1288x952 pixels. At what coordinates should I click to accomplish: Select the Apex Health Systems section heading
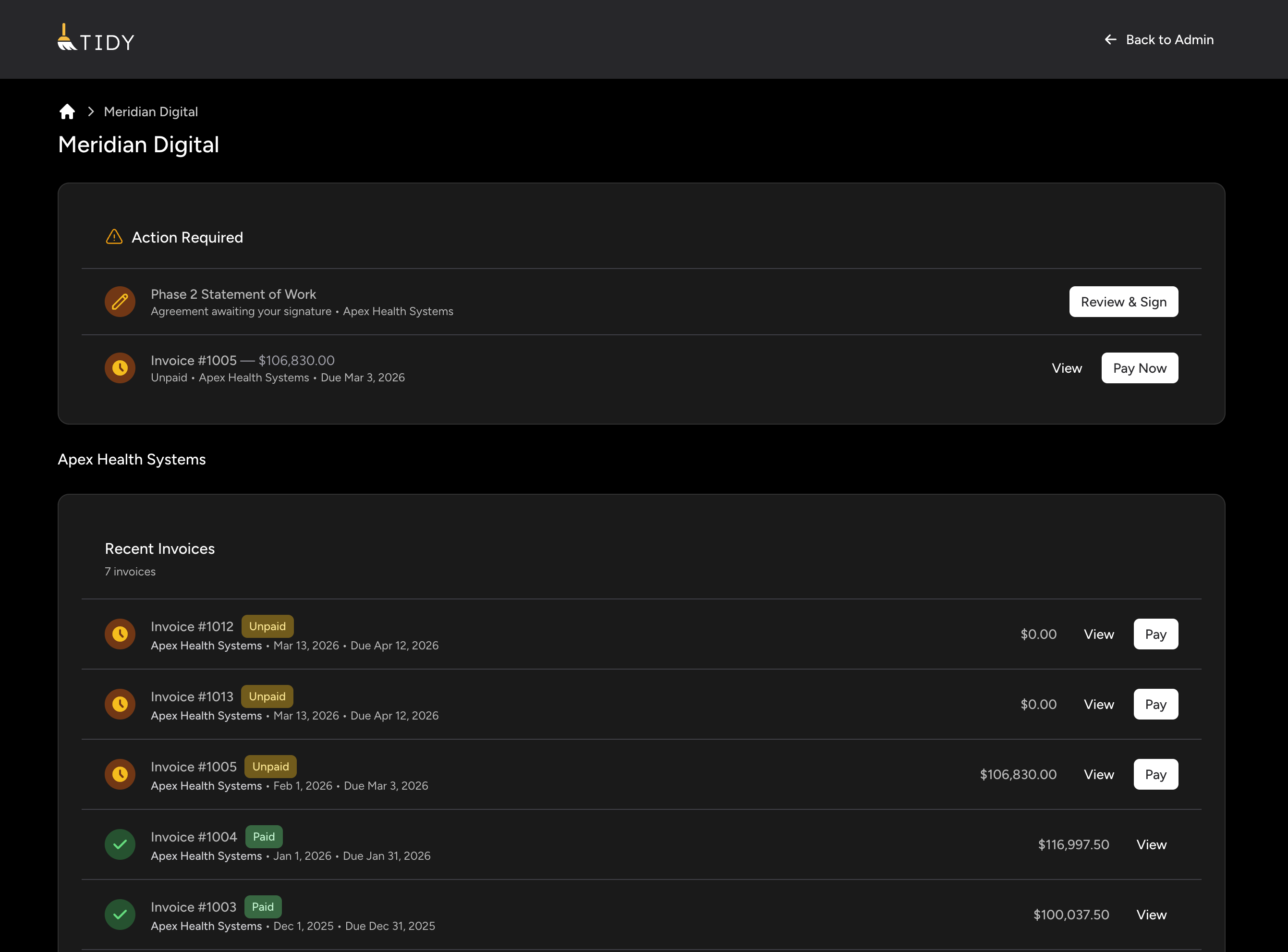[131, 459]
